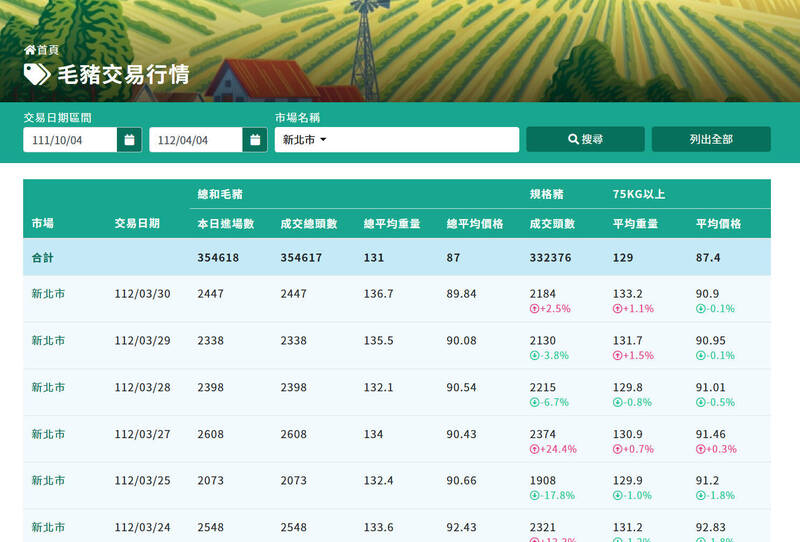Screen dimensions: 800x542
Task: Click the down arrow icon beside -17.8%
Action: click(x=535, y=496)
